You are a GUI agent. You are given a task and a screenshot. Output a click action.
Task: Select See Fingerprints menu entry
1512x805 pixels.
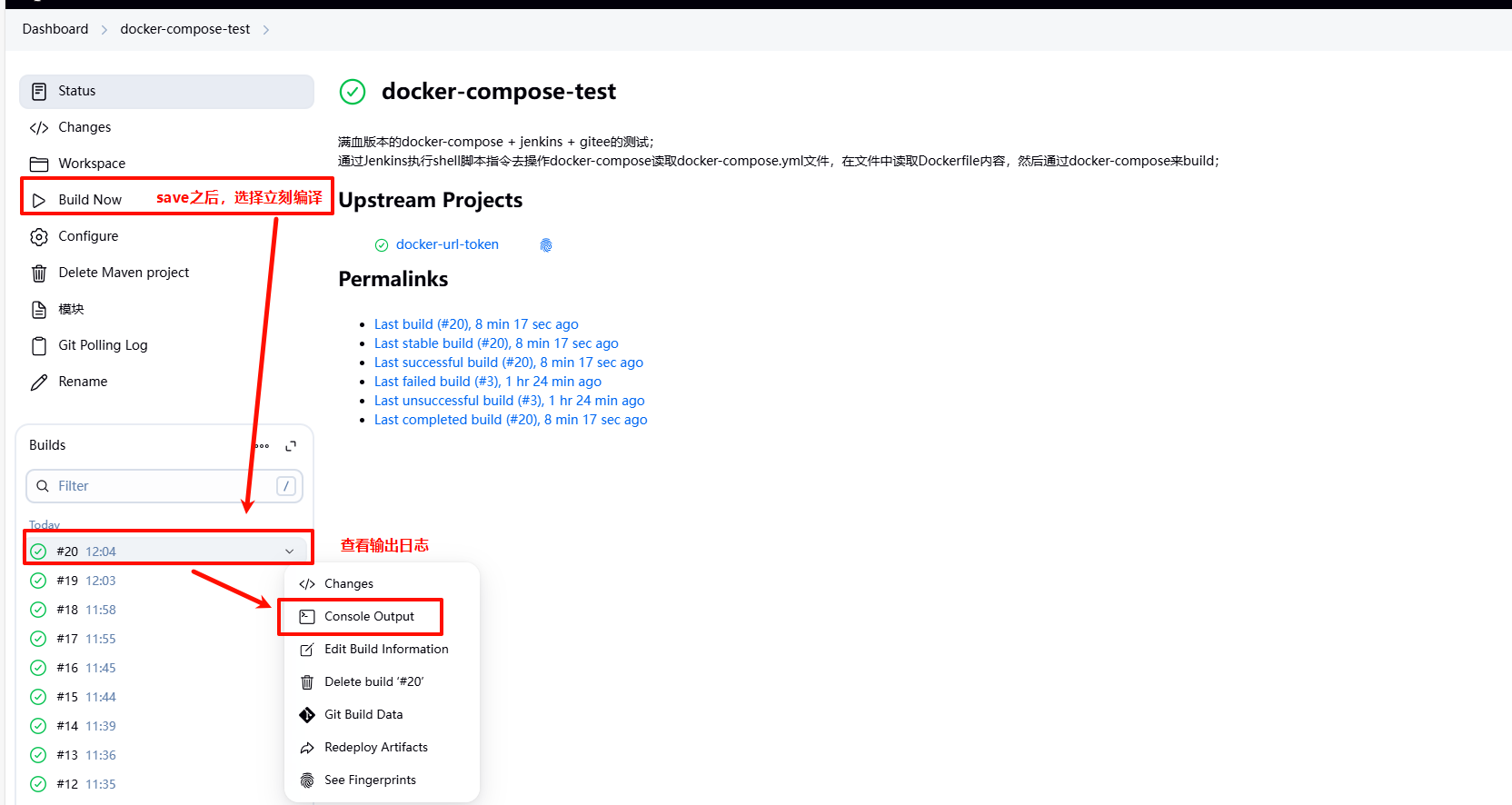382,780
